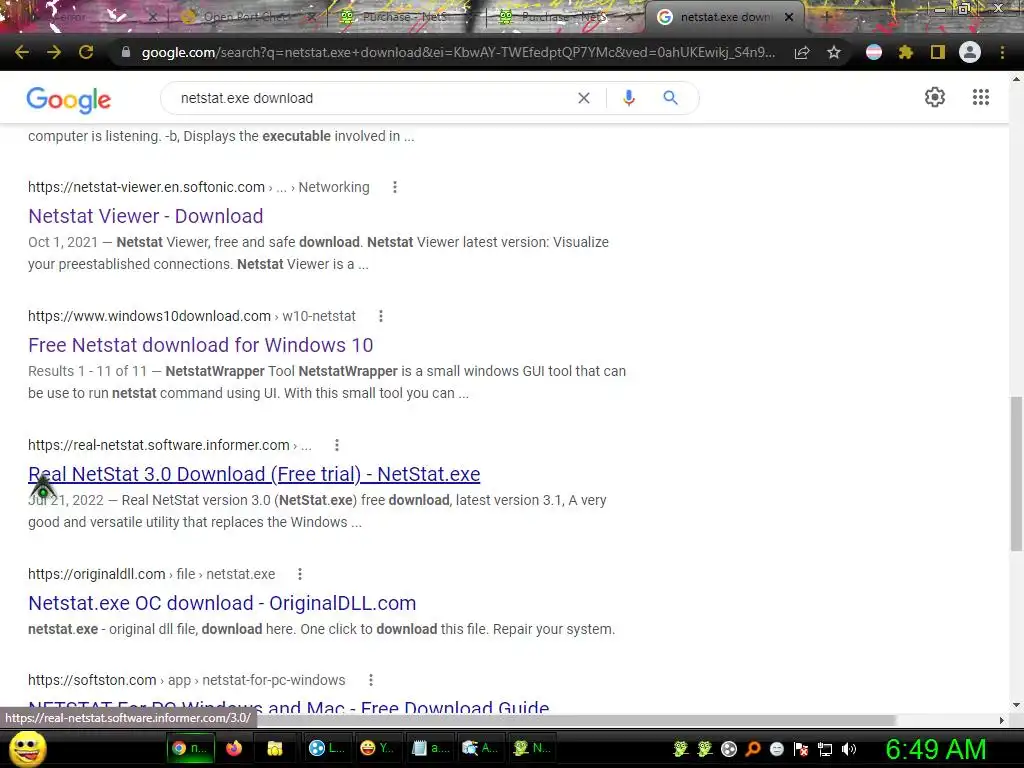Viewport: 1024px width, 768px height.
Task: Open options for windows10download result
Action: (381, 316)
